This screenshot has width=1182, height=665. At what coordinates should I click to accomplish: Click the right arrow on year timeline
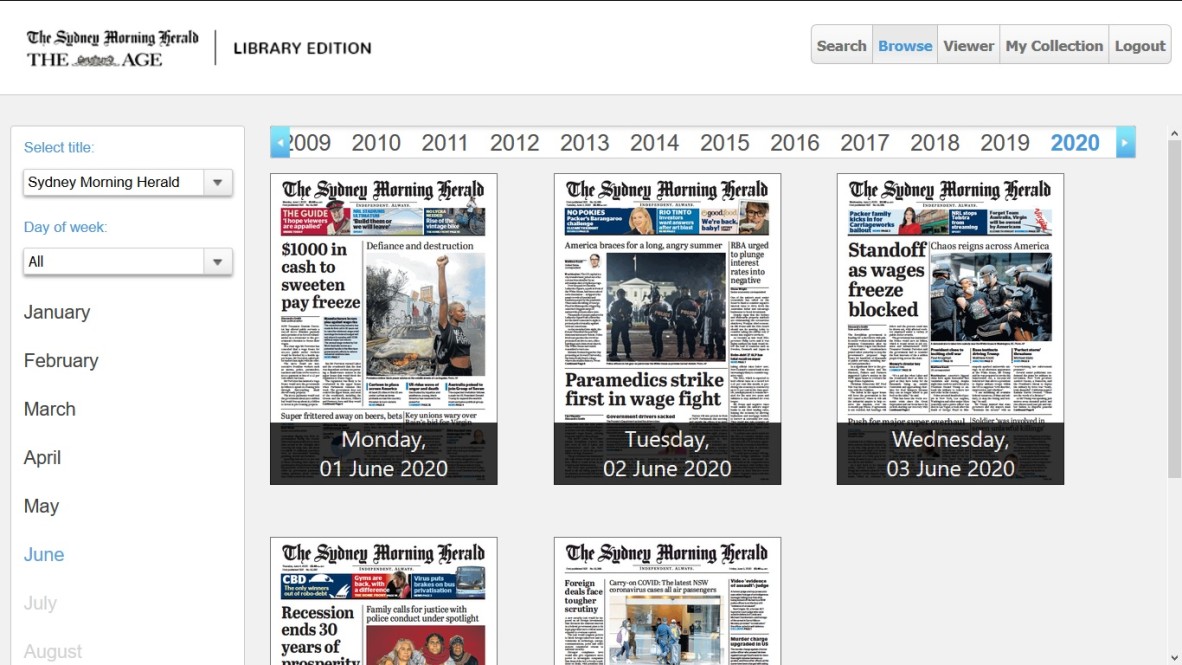click(x=1125, y=142)
